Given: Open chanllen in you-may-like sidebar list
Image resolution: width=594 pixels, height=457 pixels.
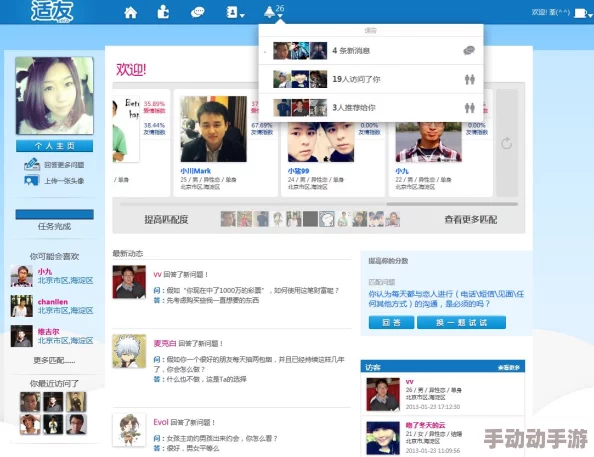Looking at the screenshot, I should (x=53, y=302).
